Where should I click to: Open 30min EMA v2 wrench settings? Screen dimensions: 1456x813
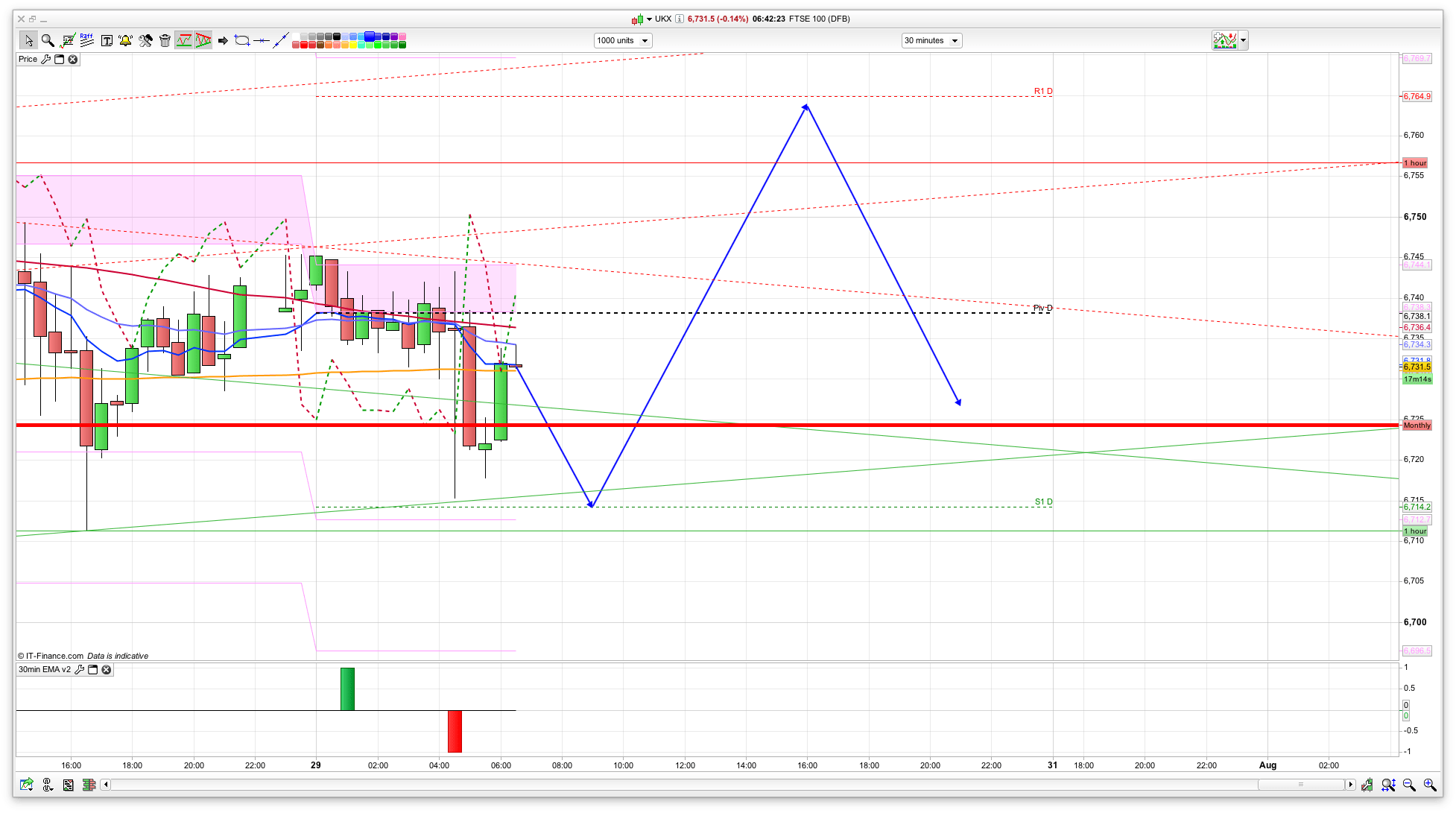point(80,669)
